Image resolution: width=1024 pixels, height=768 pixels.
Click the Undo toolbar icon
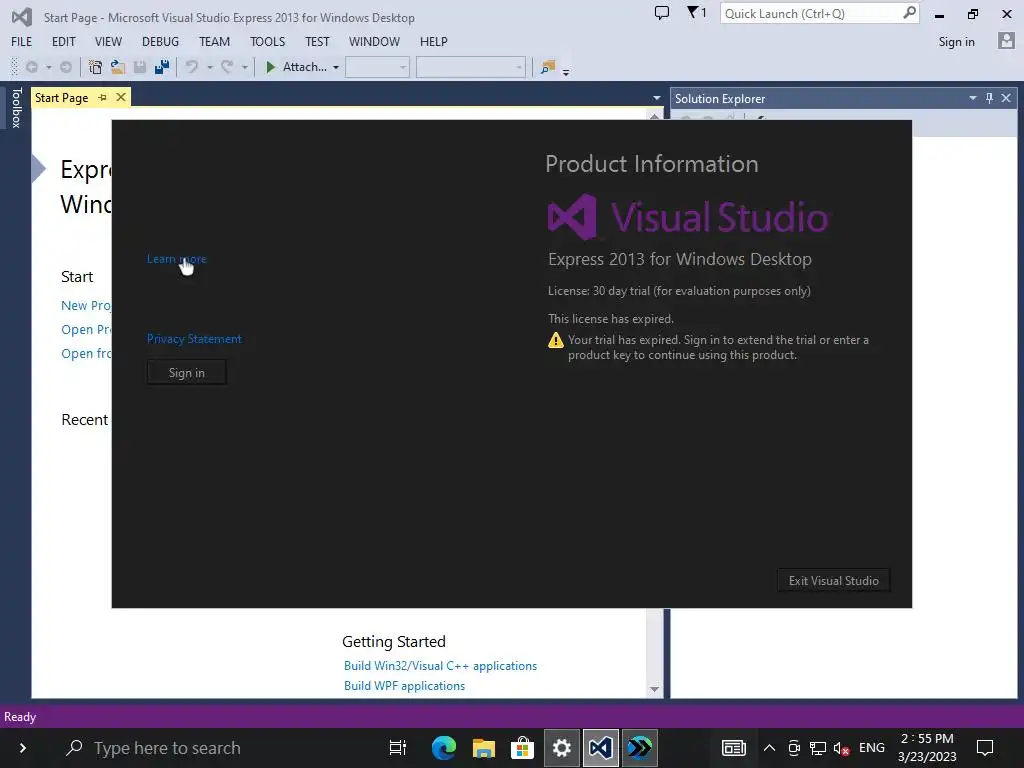tap(192, 67)
